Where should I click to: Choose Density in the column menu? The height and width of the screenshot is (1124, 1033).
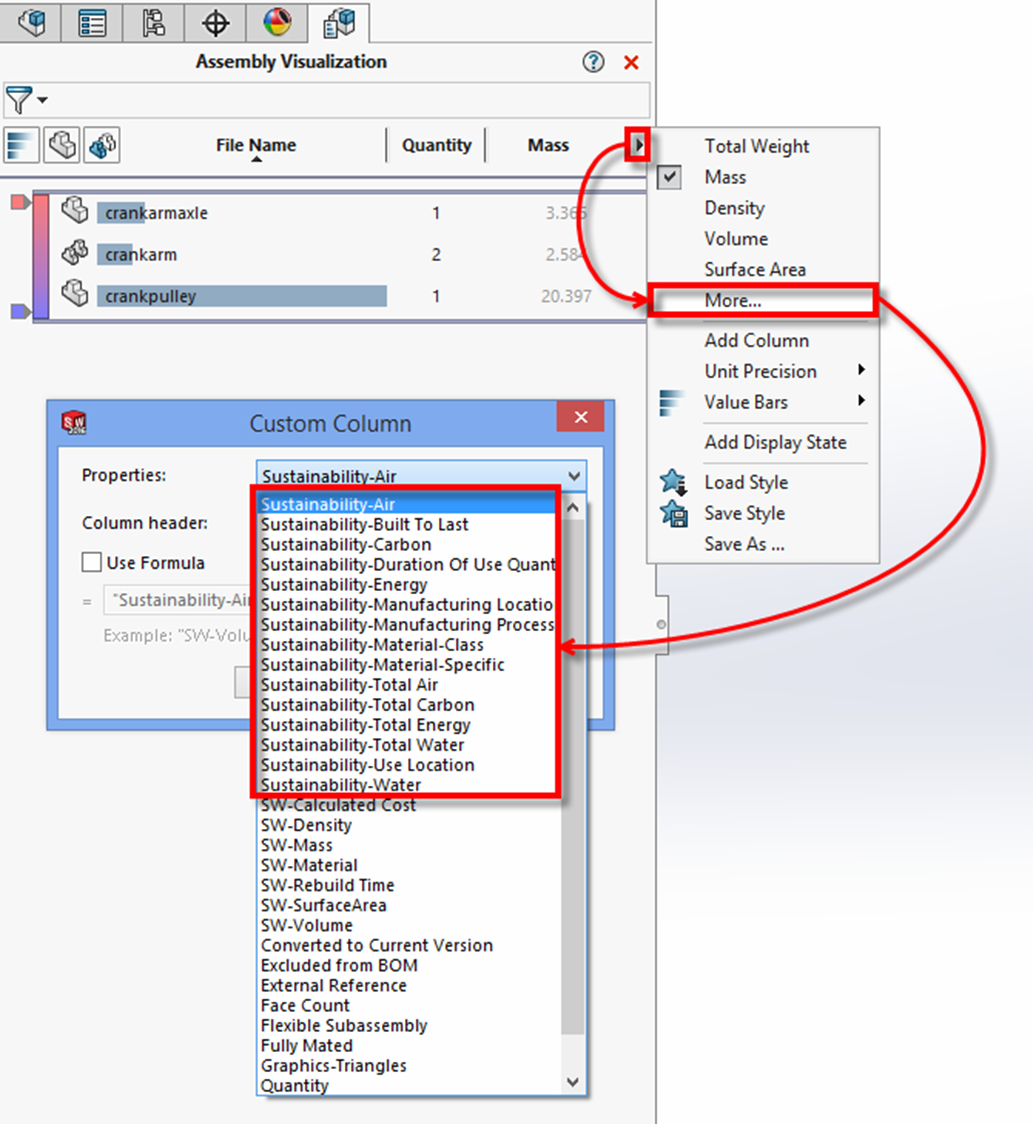pos(734,208)
